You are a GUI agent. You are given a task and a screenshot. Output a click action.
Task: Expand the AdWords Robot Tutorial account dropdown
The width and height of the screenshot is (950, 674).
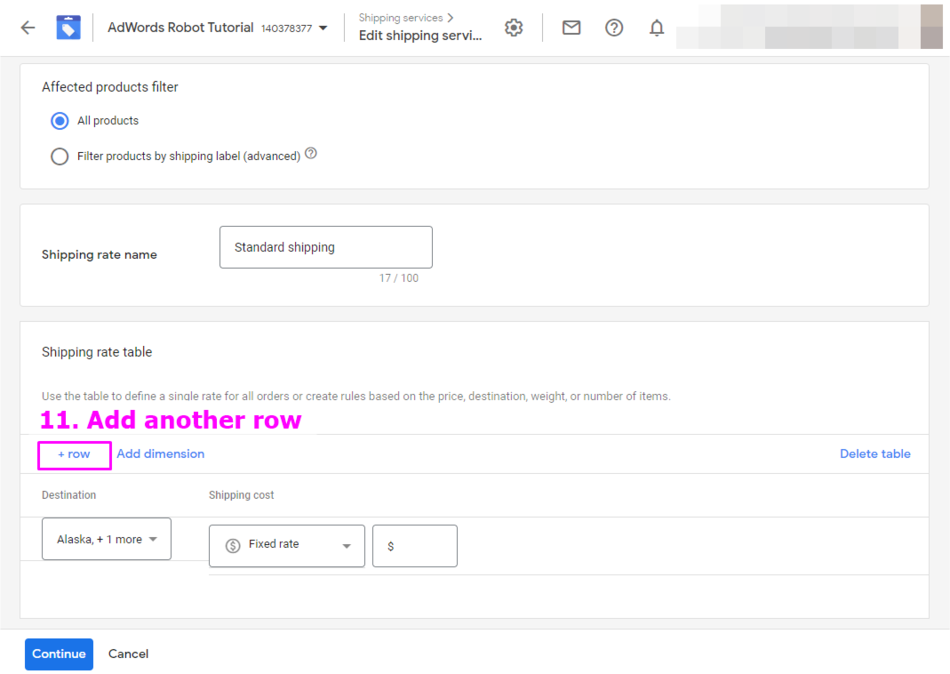coord(322,29)
